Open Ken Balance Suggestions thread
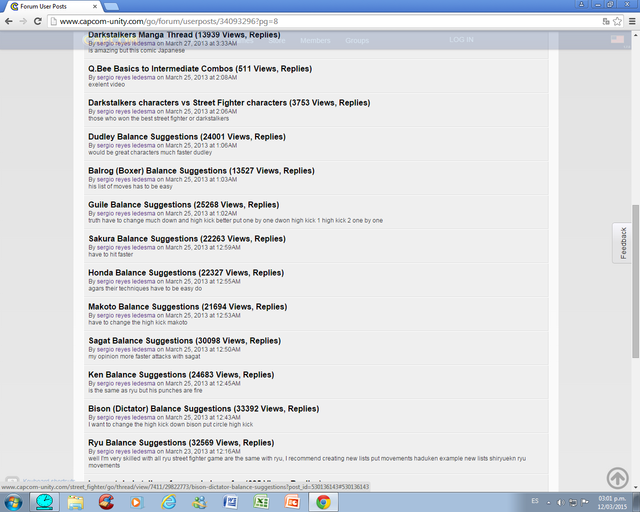 [x=181, y=374]
